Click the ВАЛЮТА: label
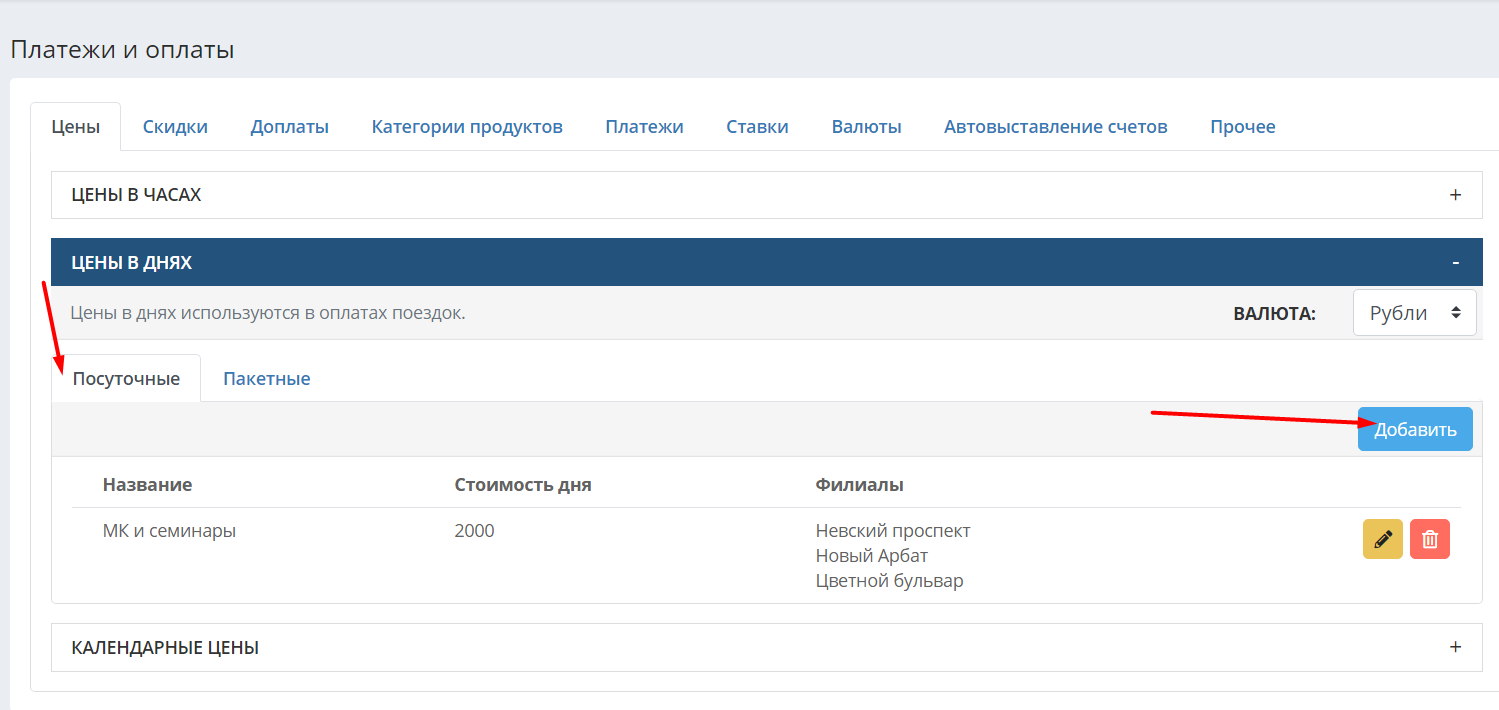Viewport: 1499px width, 710px height. [1274, 313]
